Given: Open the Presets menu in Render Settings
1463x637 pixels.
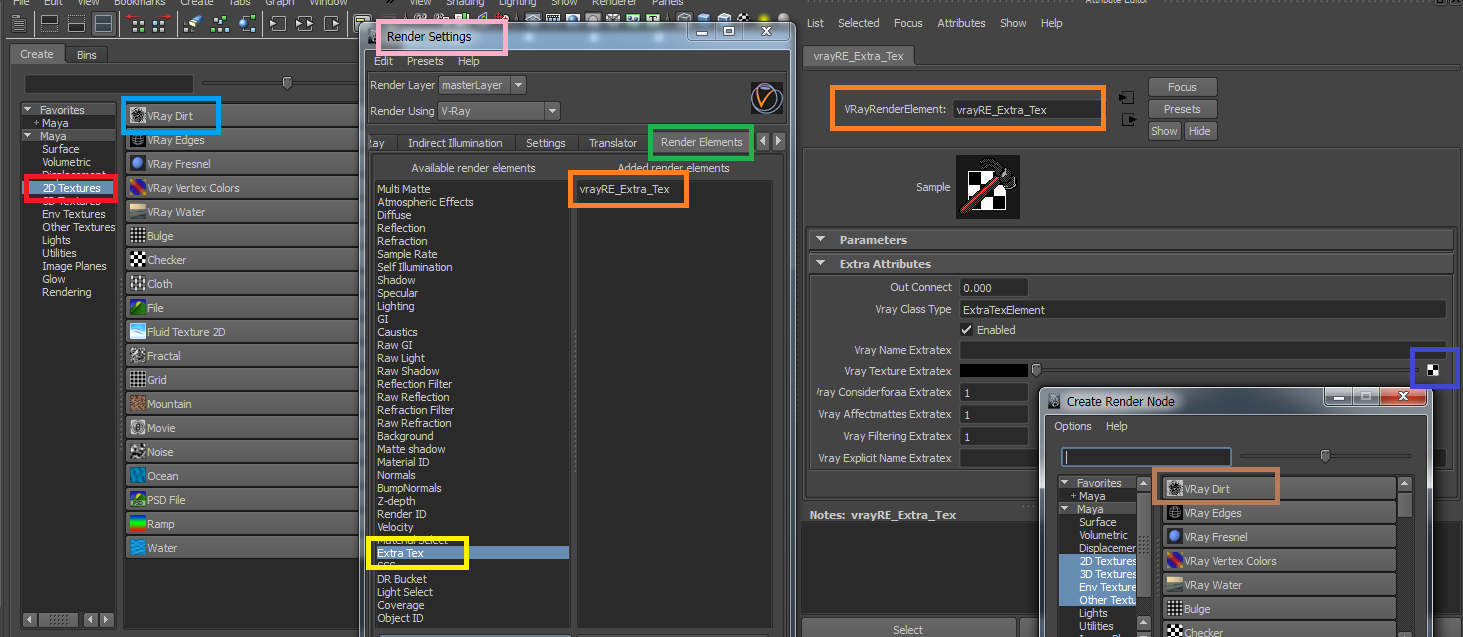Looking at the screenshot, I should (425, 61).
